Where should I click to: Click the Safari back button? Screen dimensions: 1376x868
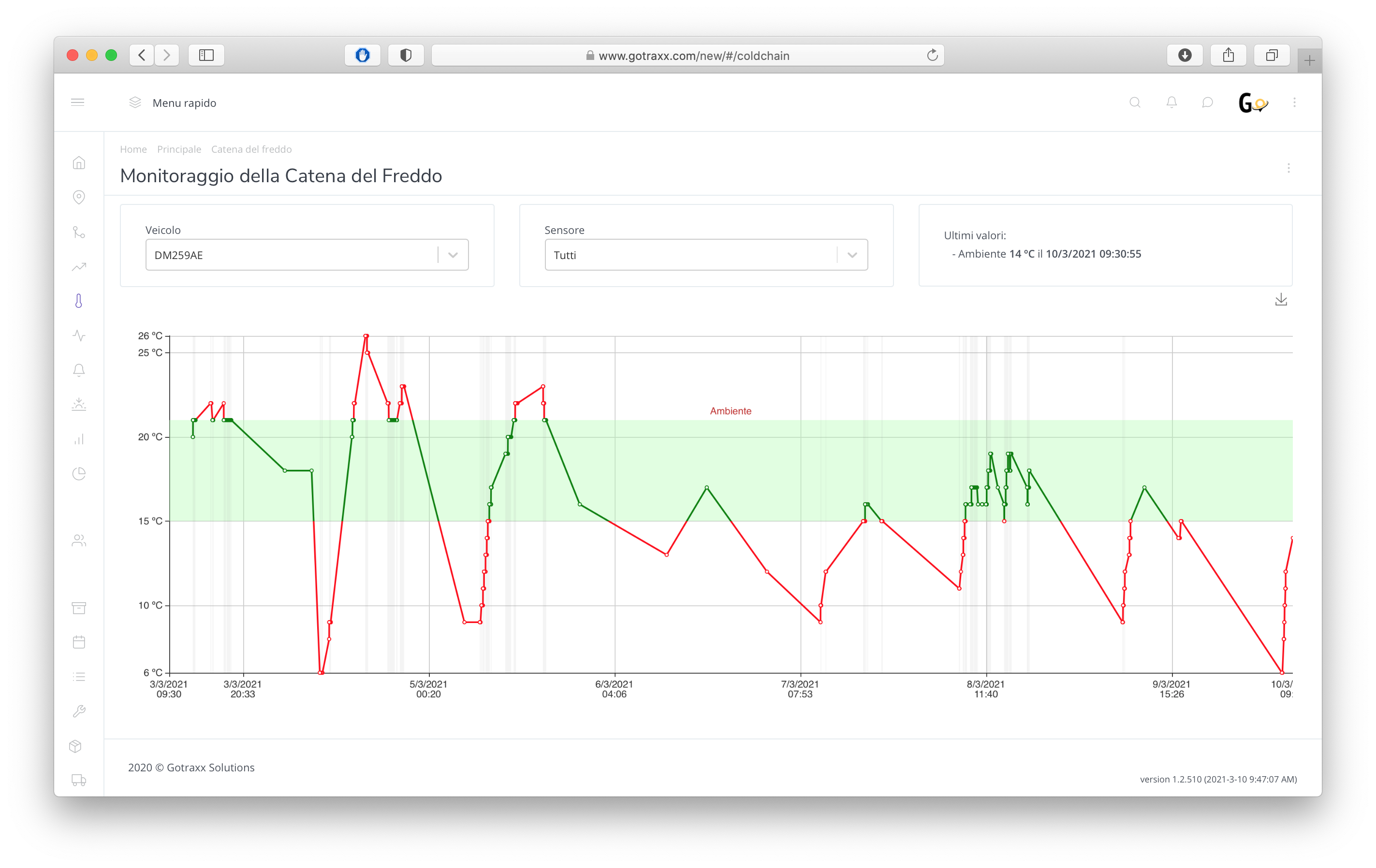pyautogui.click(x=142, y=55)
